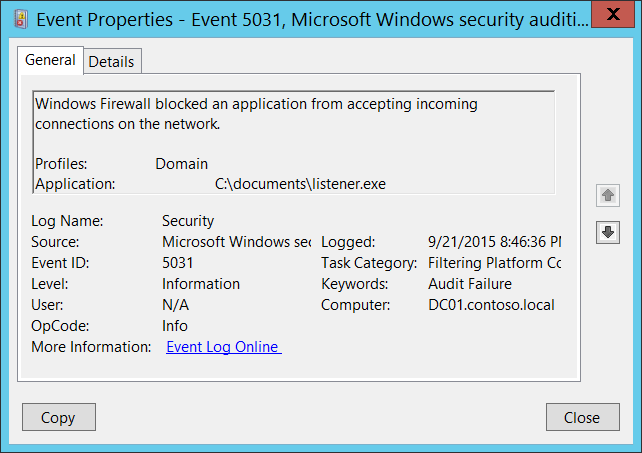Select the Logged date and time value
Viewport: 642px width, 453px height.
point(493,242)
